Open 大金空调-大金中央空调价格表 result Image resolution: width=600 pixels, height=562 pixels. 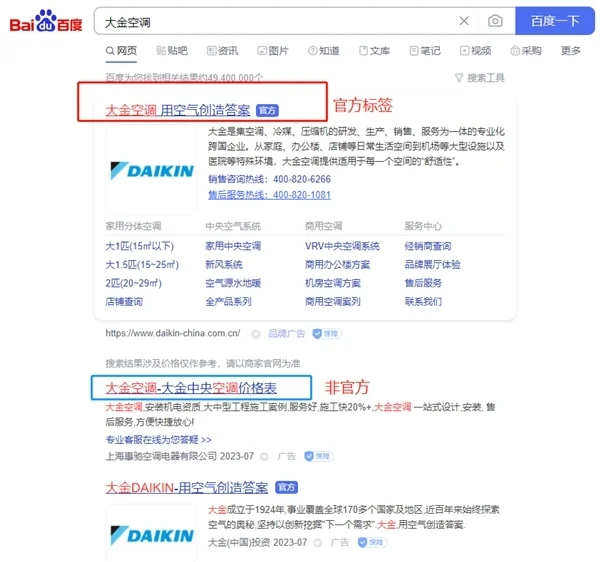coord(191,388)
